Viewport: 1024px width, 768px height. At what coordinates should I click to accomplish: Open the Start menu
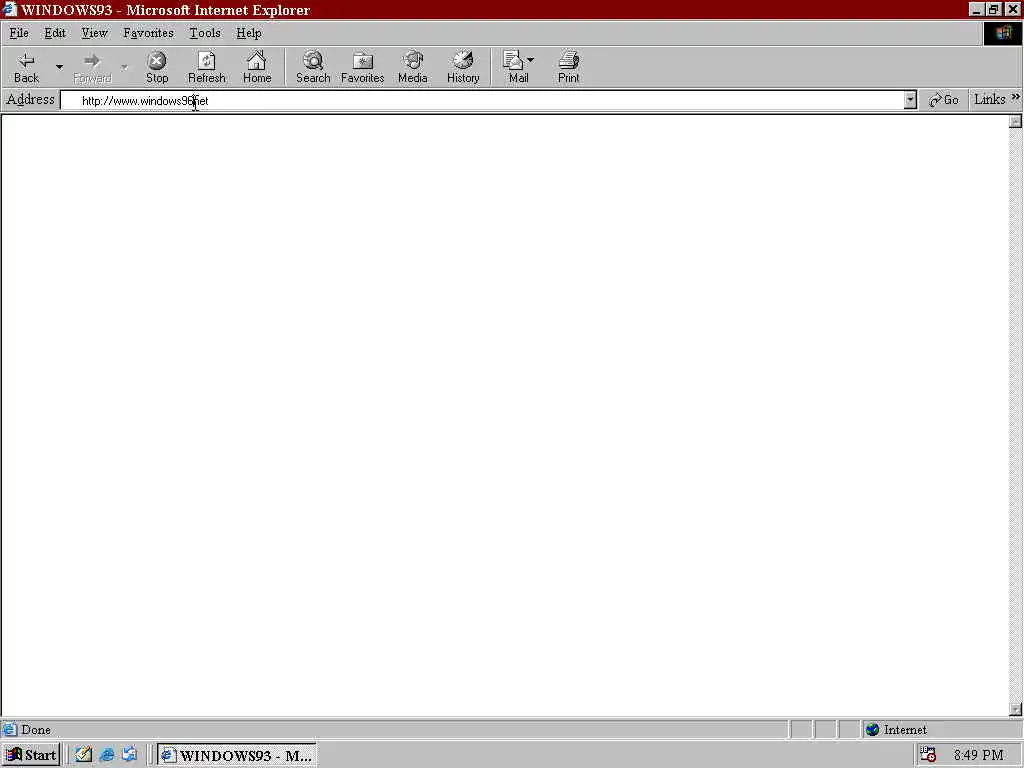pyautogui.click(x=31, y=755)
